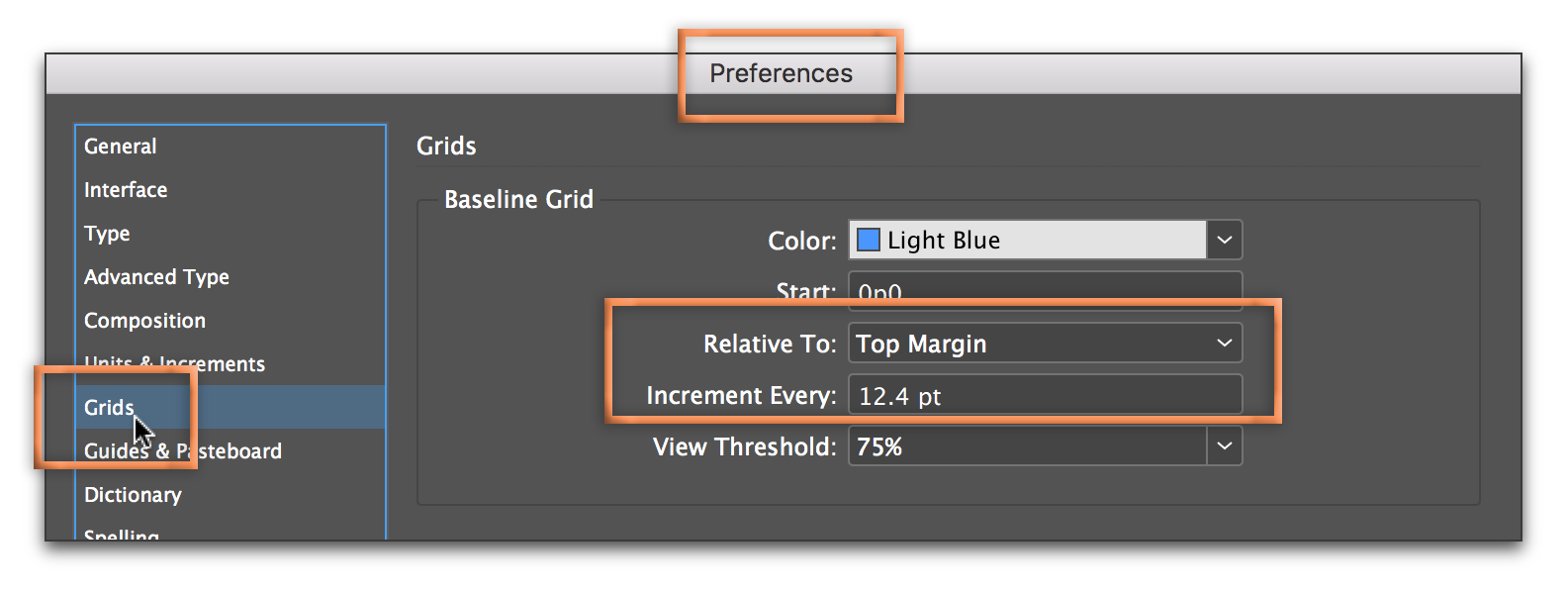Screen dimensions: 1568x593
Task: Switch to the Type preferences pane
Action: tap(107, 234)
